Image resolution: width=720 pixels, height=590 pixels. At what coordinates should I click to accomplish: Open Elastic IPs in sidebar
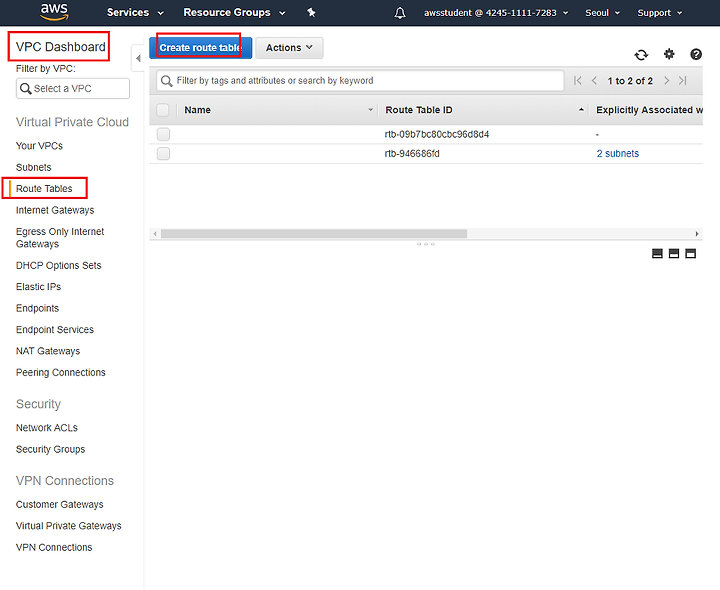[x=38, y=287]
